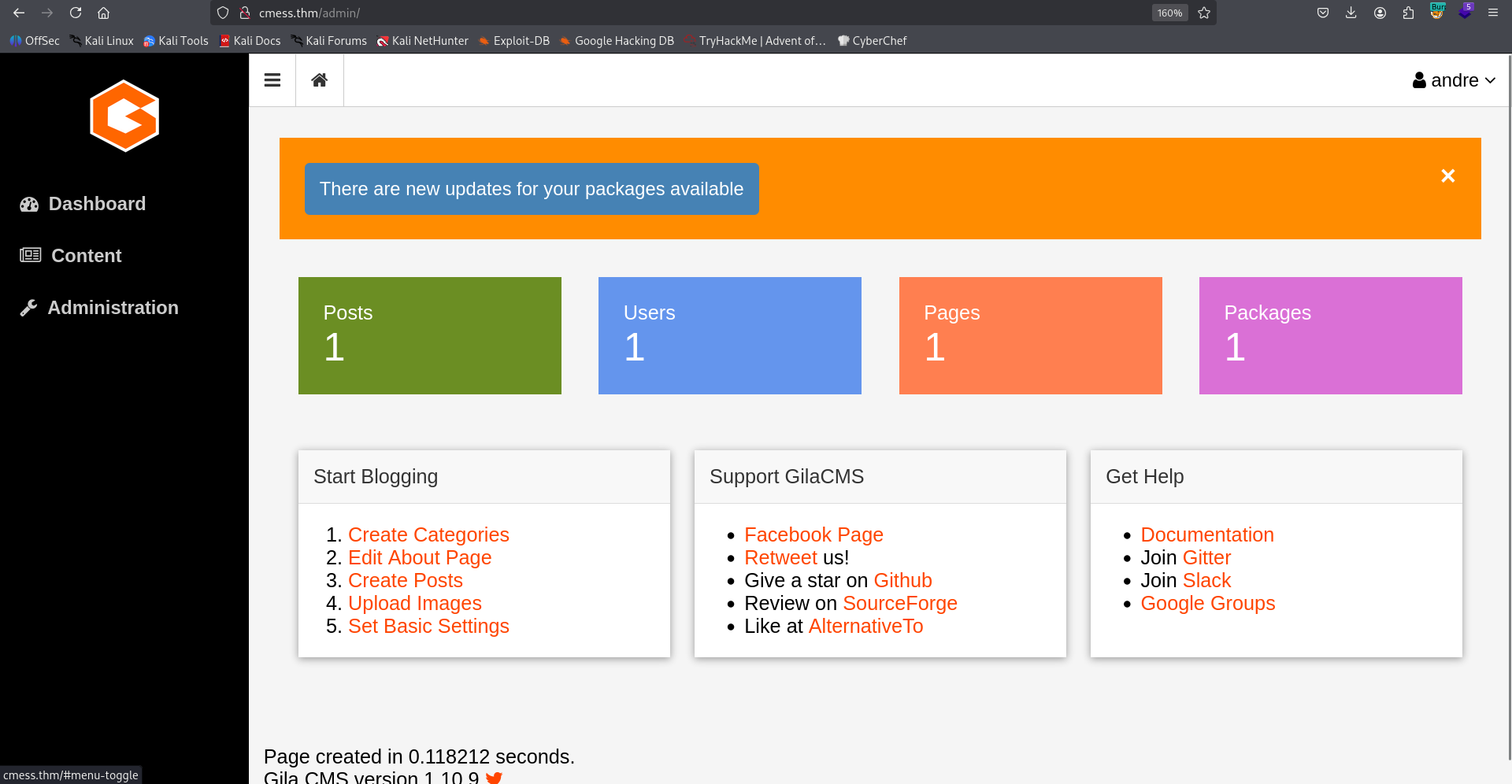Dismiss the orange update alert with X
The height and width of the screenshot is (784, 1512).
(1447, 176)
